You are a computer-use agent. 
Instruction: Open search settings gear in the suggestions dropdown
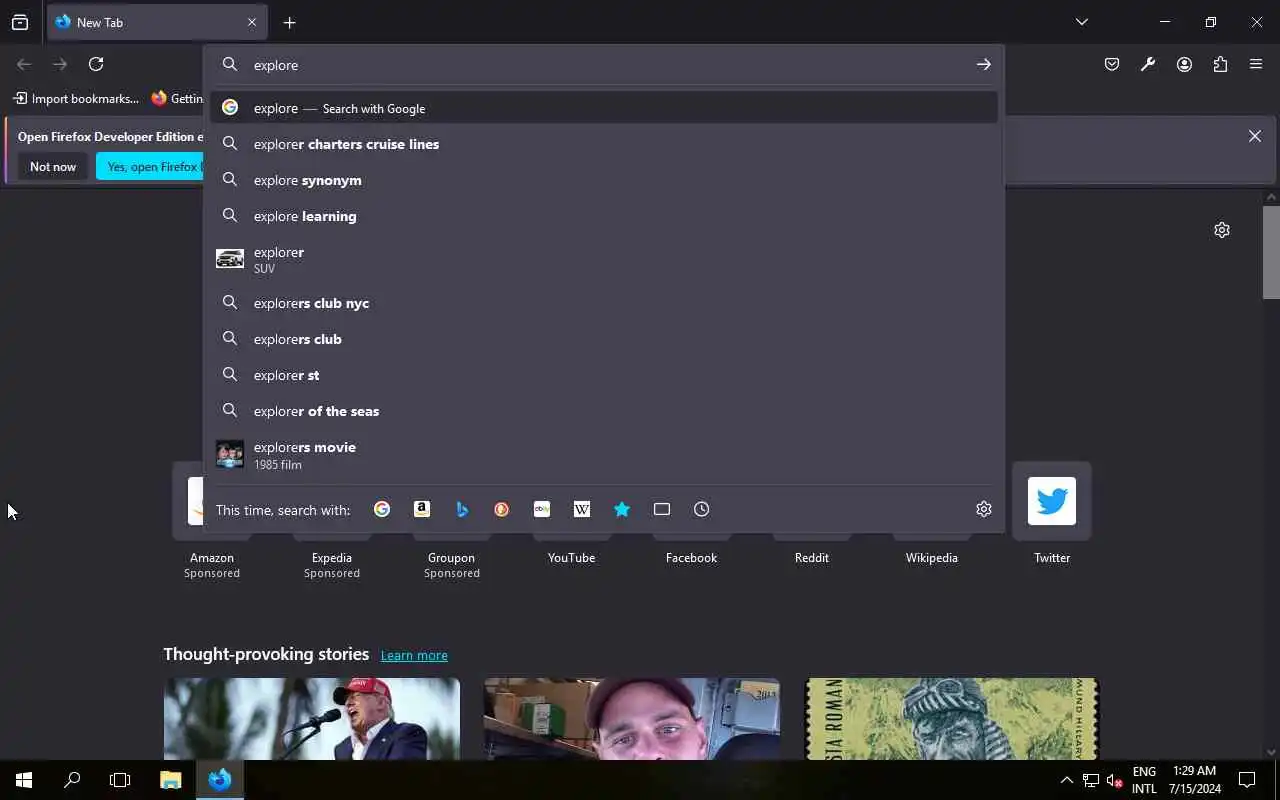point(984,509)
